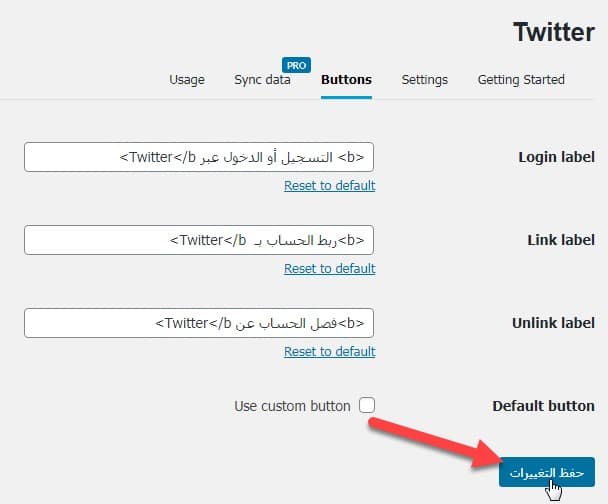Click the bold "Login label" field title

click(x=556, y=157)
